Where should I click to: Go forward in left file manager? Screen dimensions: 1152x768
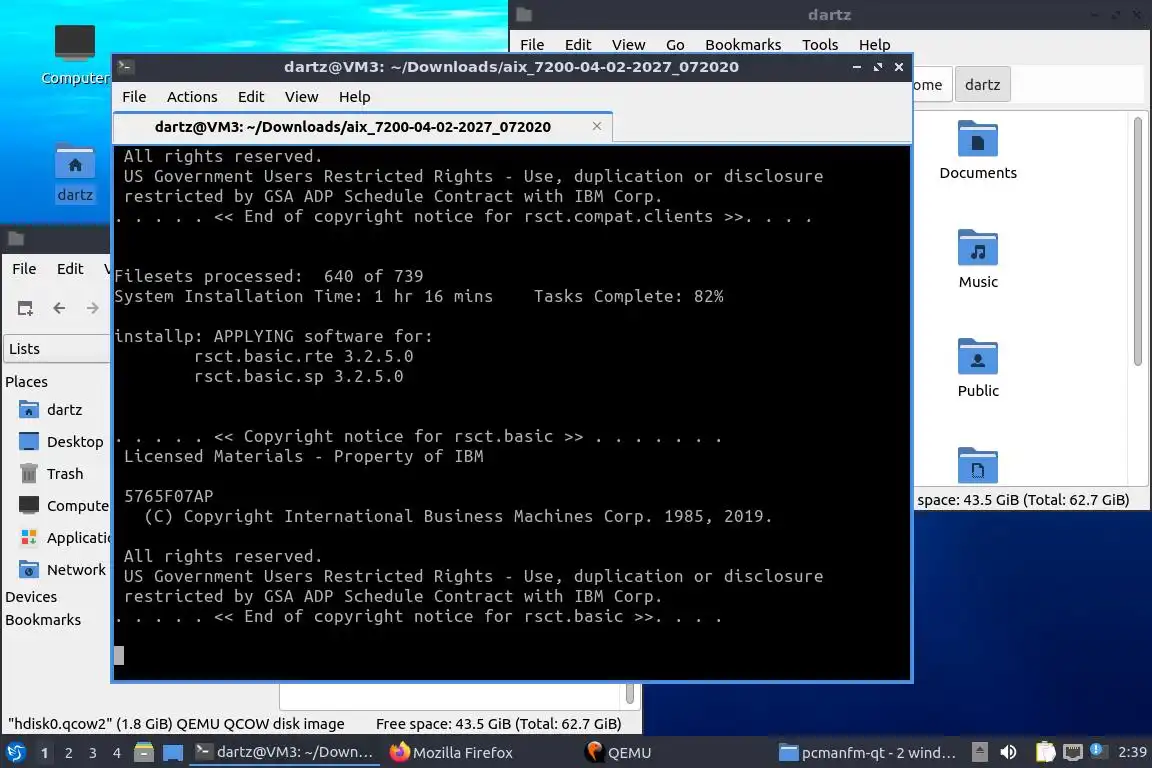point(92,308)
